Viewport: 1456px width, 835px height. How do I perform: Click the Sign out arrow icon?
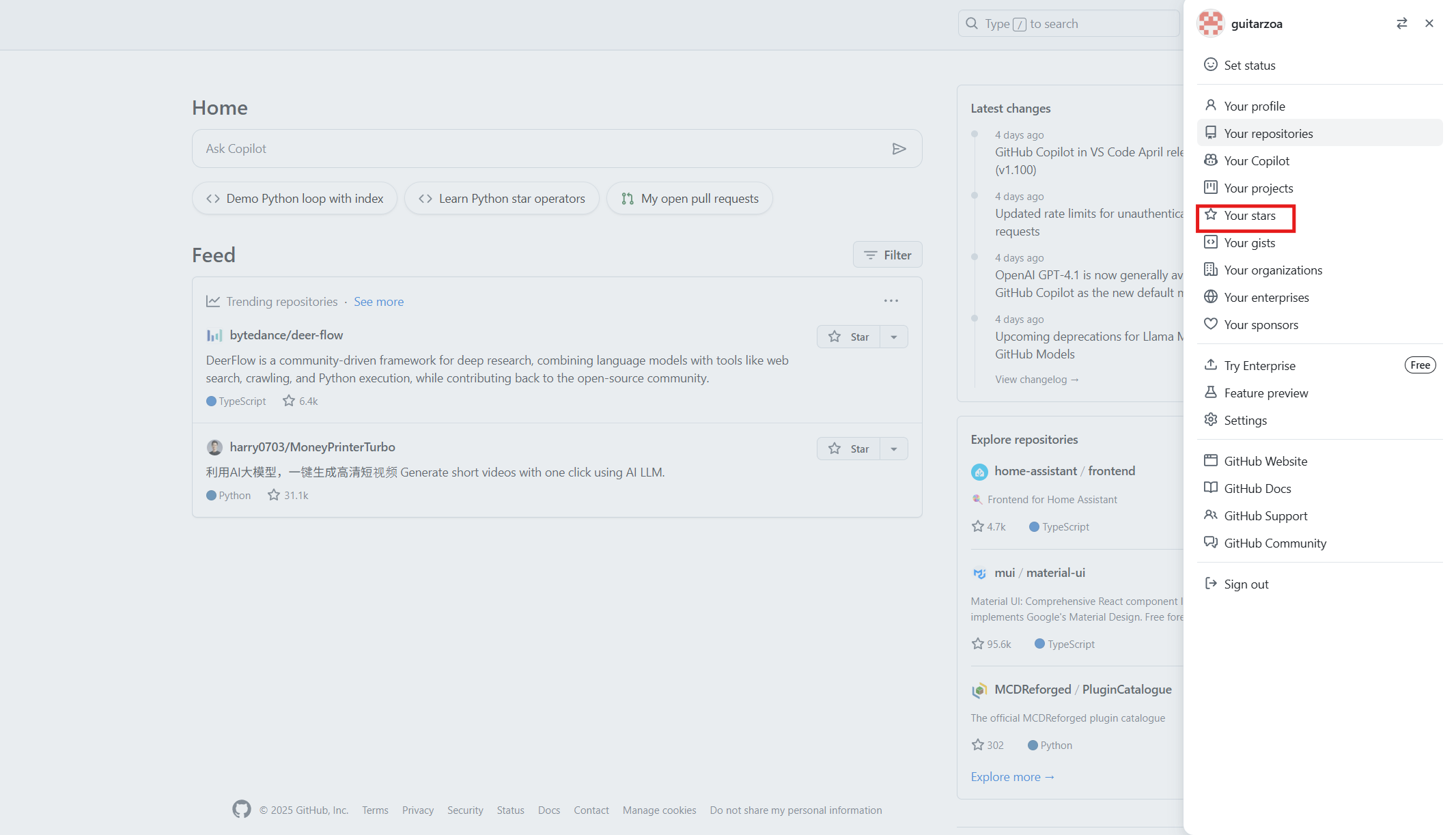[x=1210, y=584]
